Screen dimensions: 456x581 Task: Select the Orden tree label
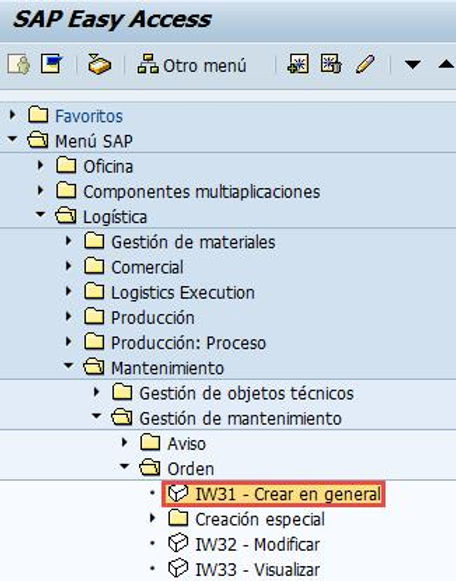click(x=190, y=469)
